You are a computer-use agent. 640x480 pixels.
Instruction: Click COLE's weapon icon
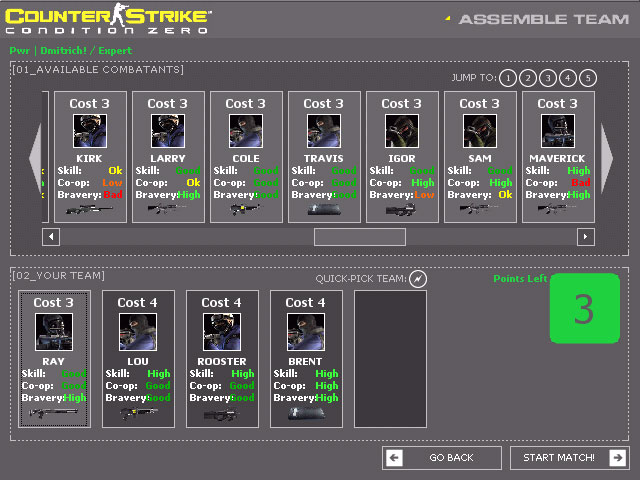pos(245,209)
